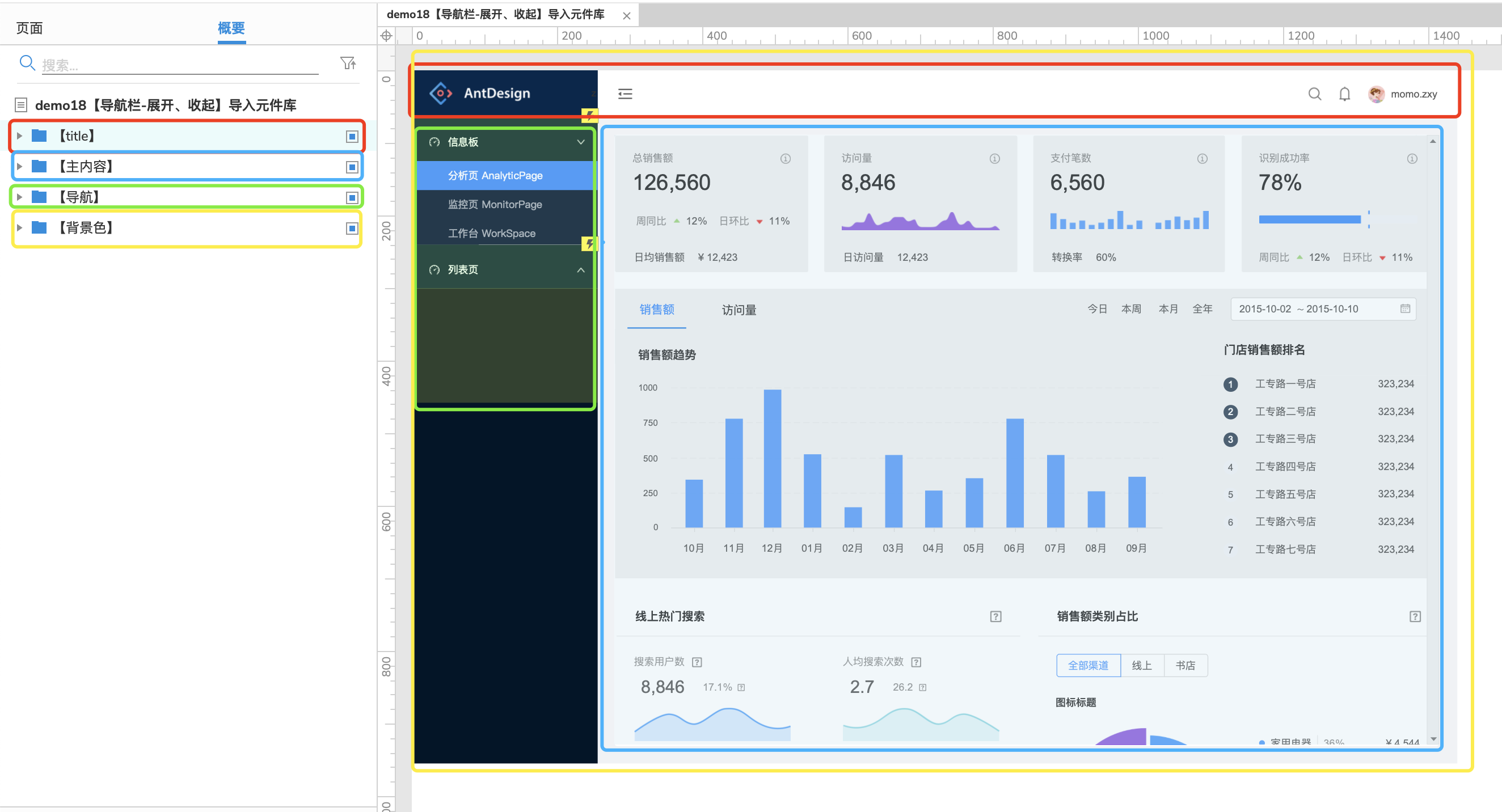Image resolution: width=1502 pixels, height=812 pixels.
Task: Click the search magnifier icon in outline panel
Action: click(27, 62)
